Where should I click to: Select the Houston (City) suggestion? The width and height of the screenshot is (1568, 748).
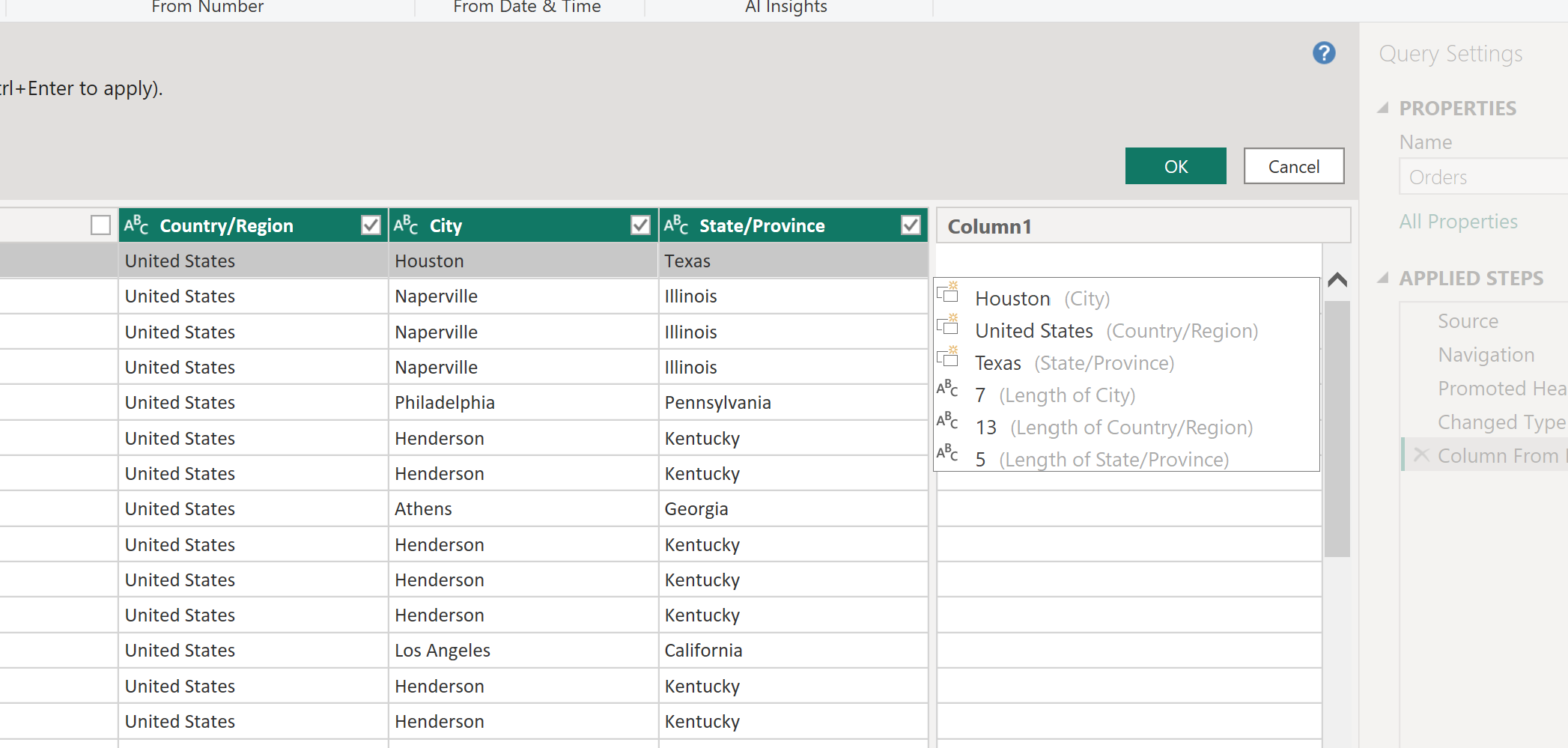[1042, 299]
